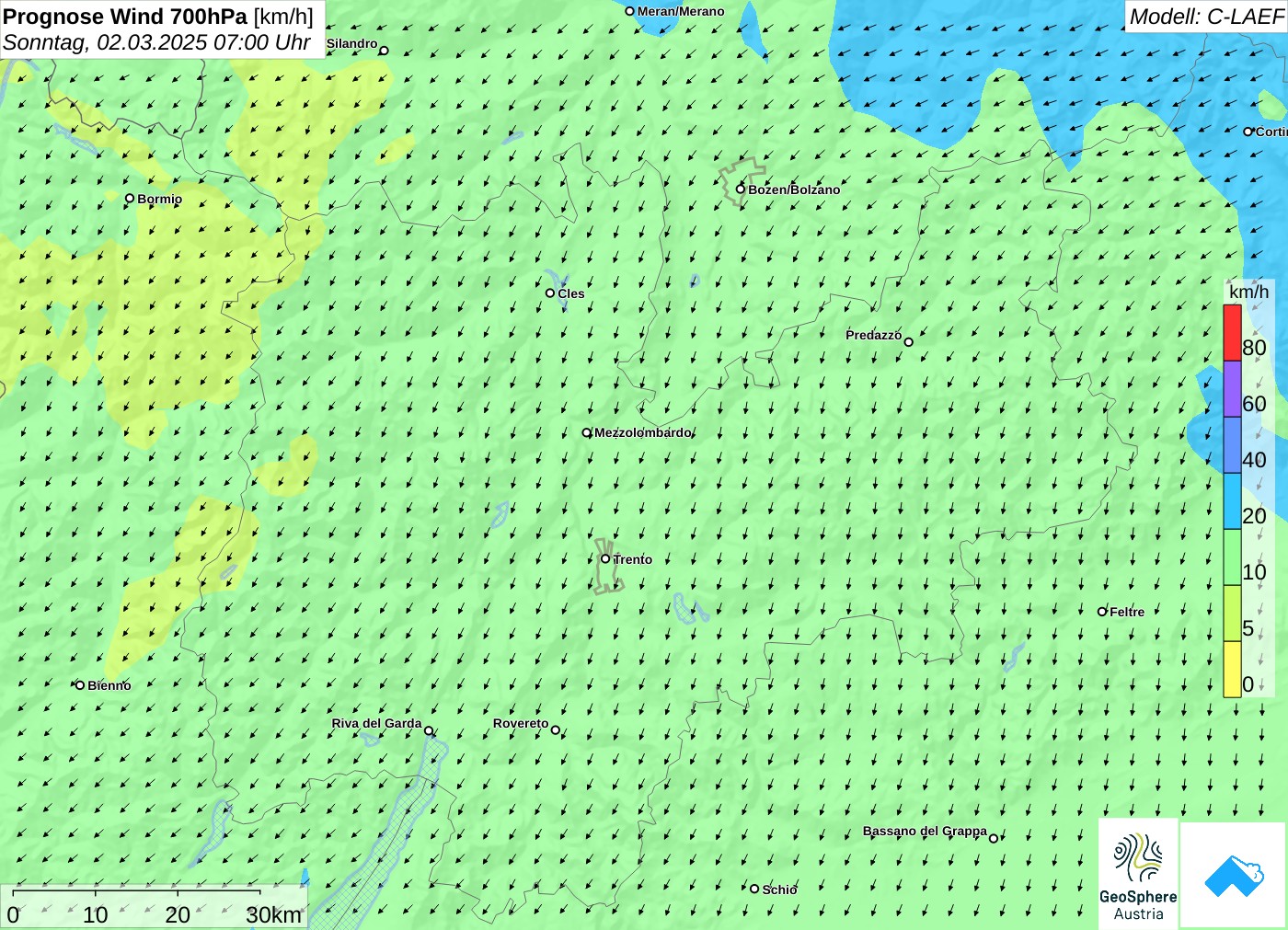The height and width of the screenshot is (930, 1288).
Task: Click the 'Prognose Wind 700hPa' title text
Action: click(125, 17)
